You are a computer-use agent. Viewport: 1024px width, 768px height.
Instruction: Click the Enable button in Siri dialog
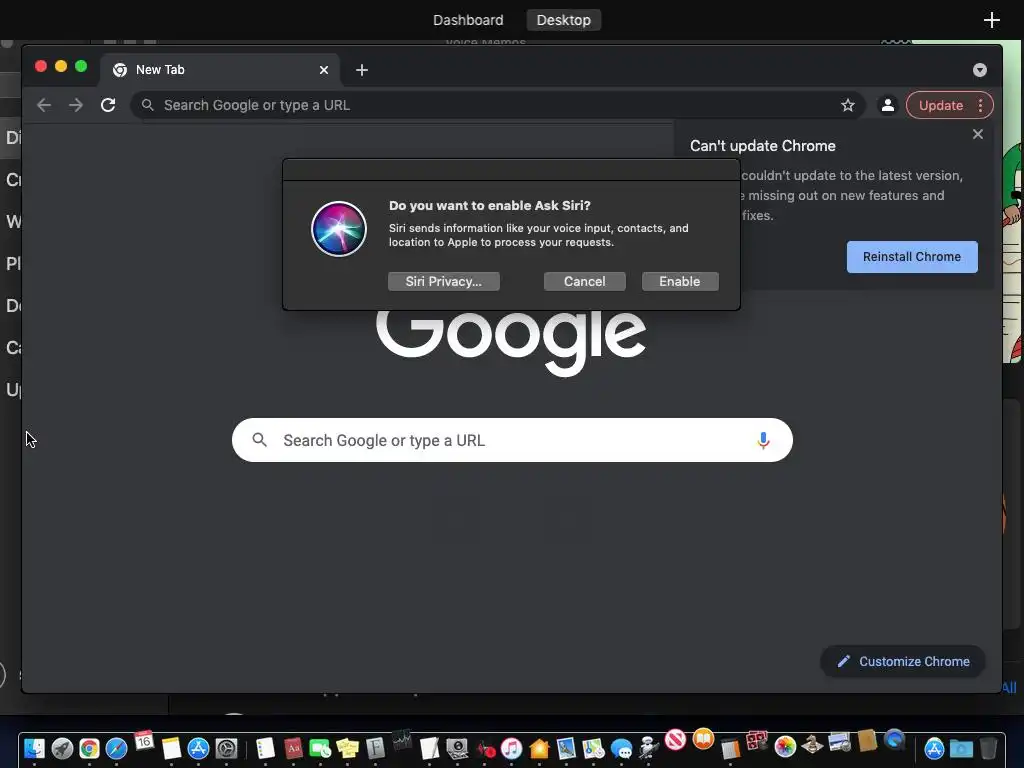[x=680, y=281]
